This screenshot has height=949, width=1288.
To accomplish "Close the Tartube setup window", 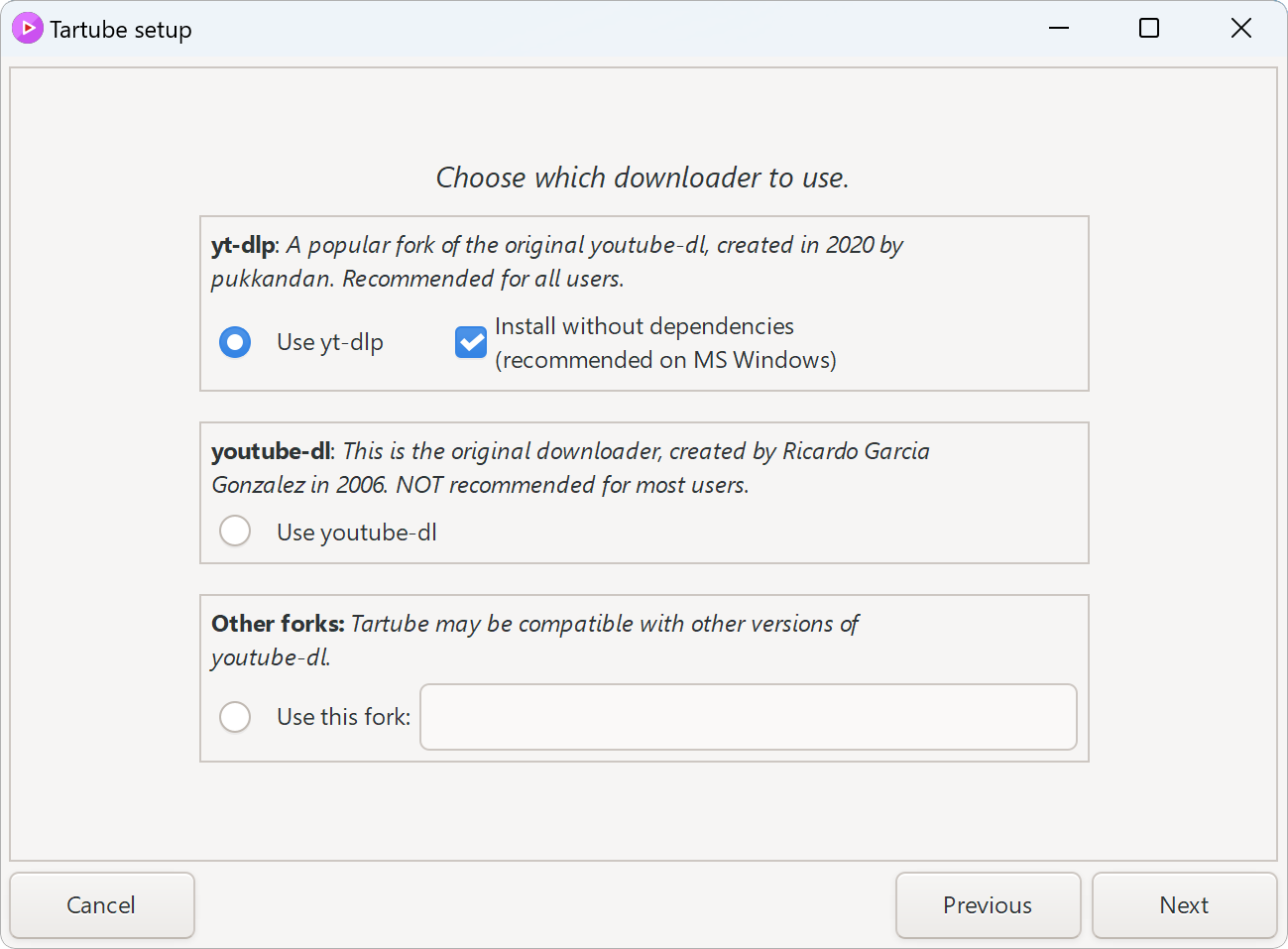I will [1241, 28].
